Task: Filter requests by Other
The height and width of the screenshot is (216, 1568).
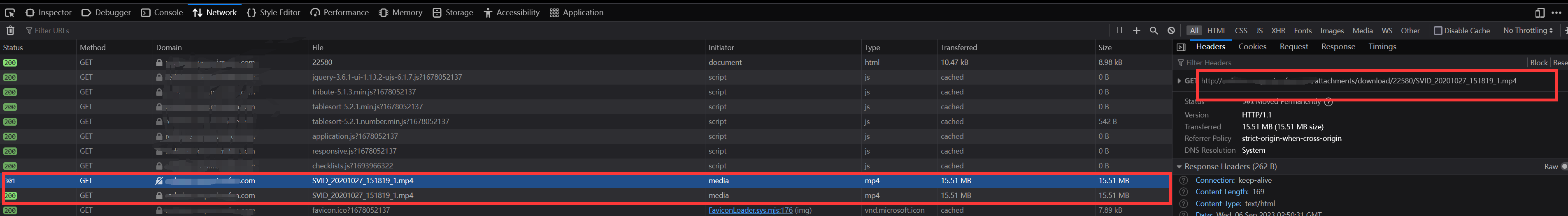Action: point(1410,30)
